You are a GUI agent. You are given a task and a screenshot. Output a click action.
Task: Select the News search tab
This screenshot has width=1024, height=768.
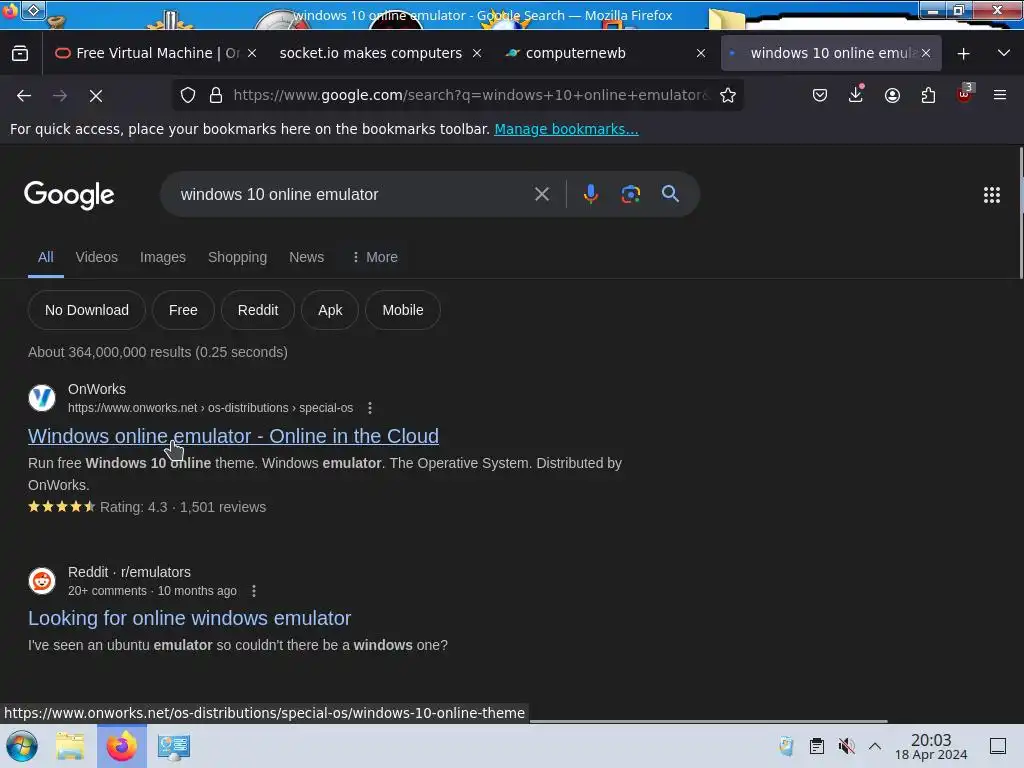point(306,257)
